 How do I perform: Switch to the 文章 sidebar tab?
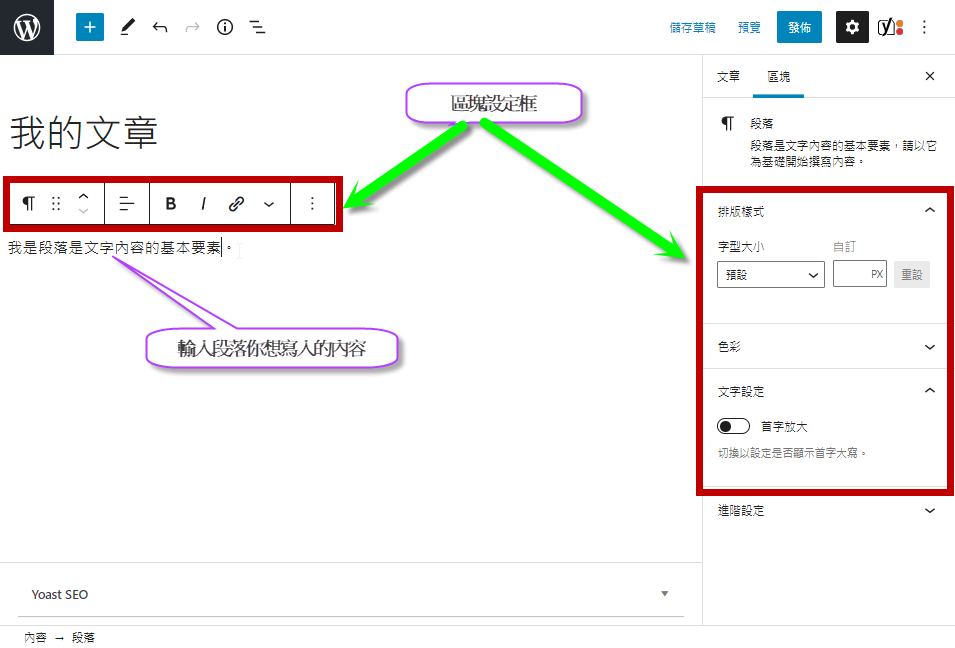729,77
